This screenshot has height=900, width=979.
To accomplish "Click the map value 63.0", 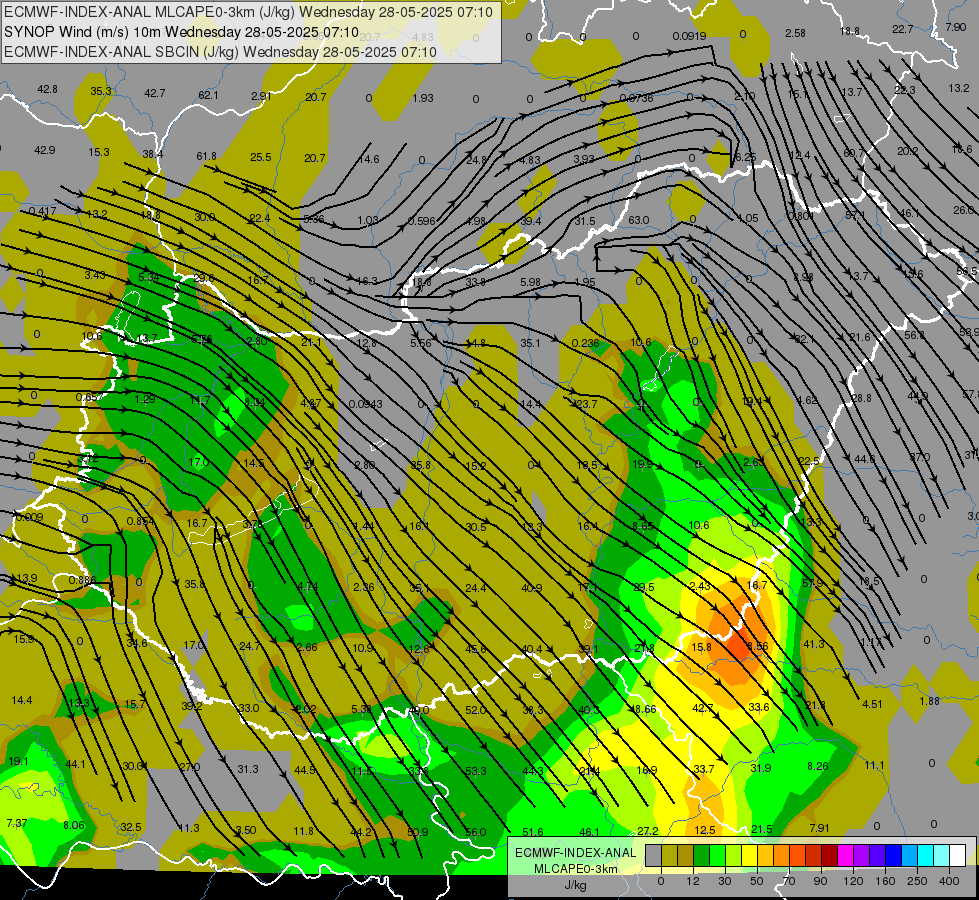I will click(639, 220).
